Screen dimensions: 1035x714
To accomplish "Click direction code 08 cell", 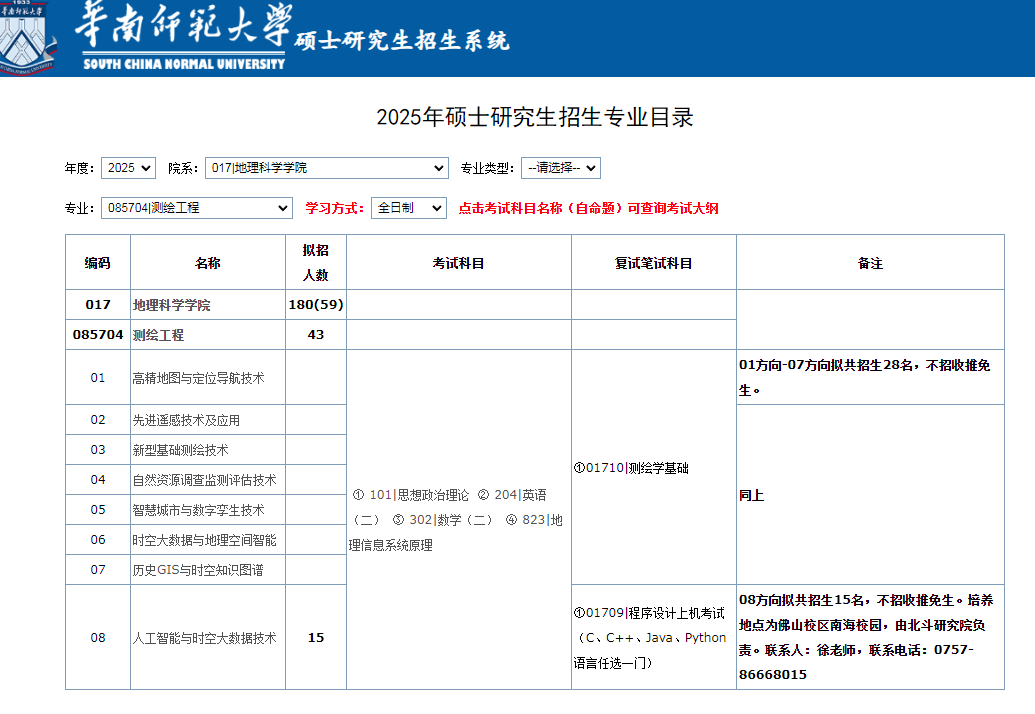I will (x=98, y=637).
